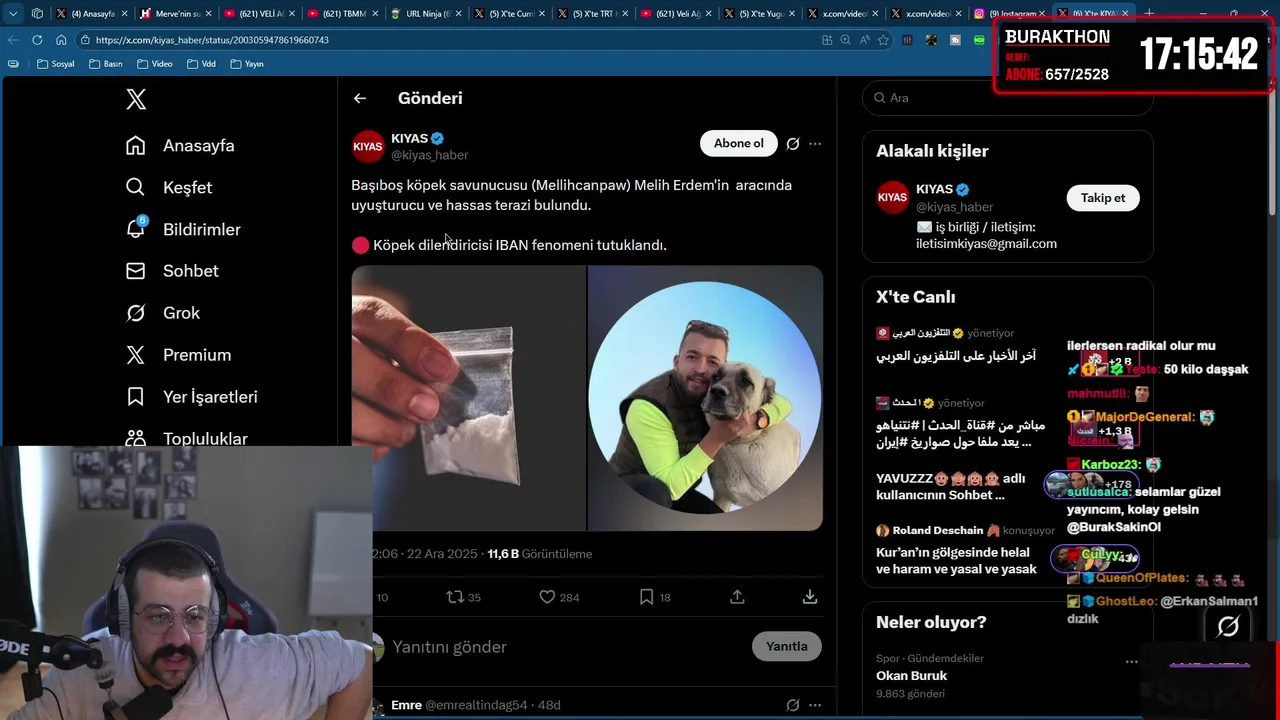Open the YAVUZZZ Sohbet live item
The height and width of the screenshot is (720, 1280).
[950, 487]
